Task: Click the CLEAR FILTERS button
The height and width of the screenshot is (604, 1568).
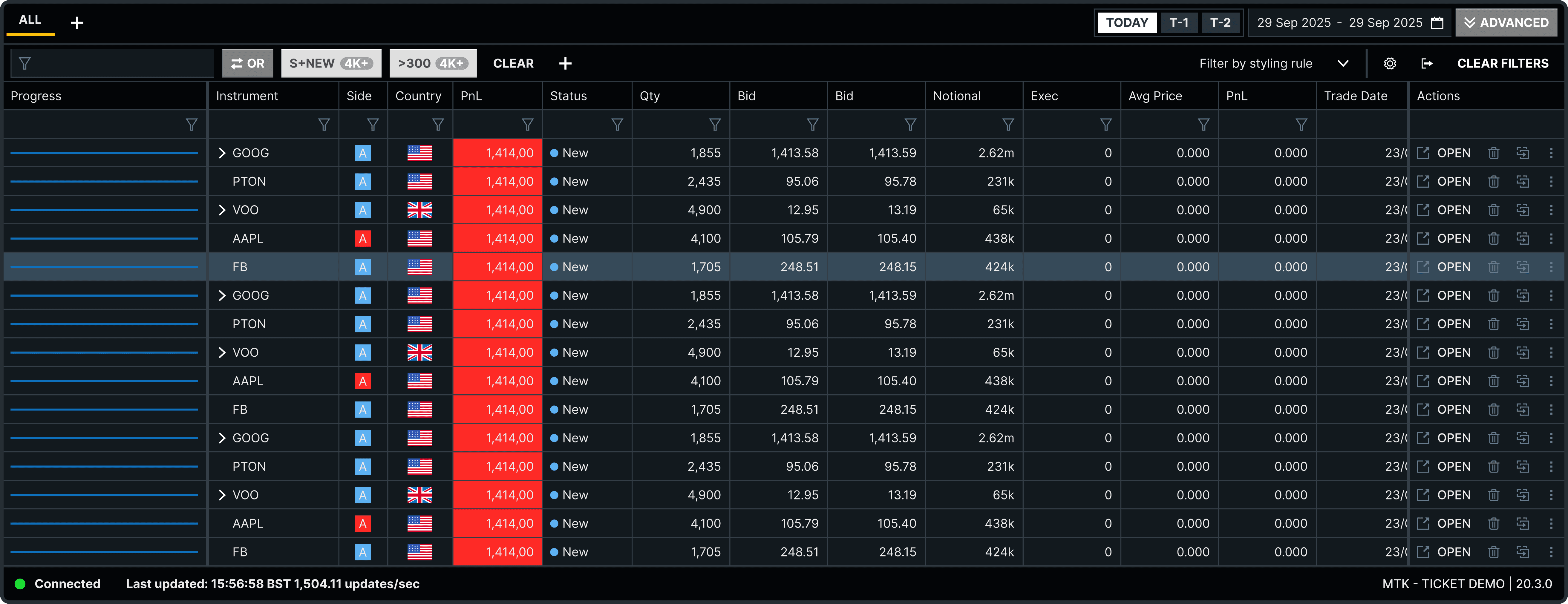Action: (1502, 63)
